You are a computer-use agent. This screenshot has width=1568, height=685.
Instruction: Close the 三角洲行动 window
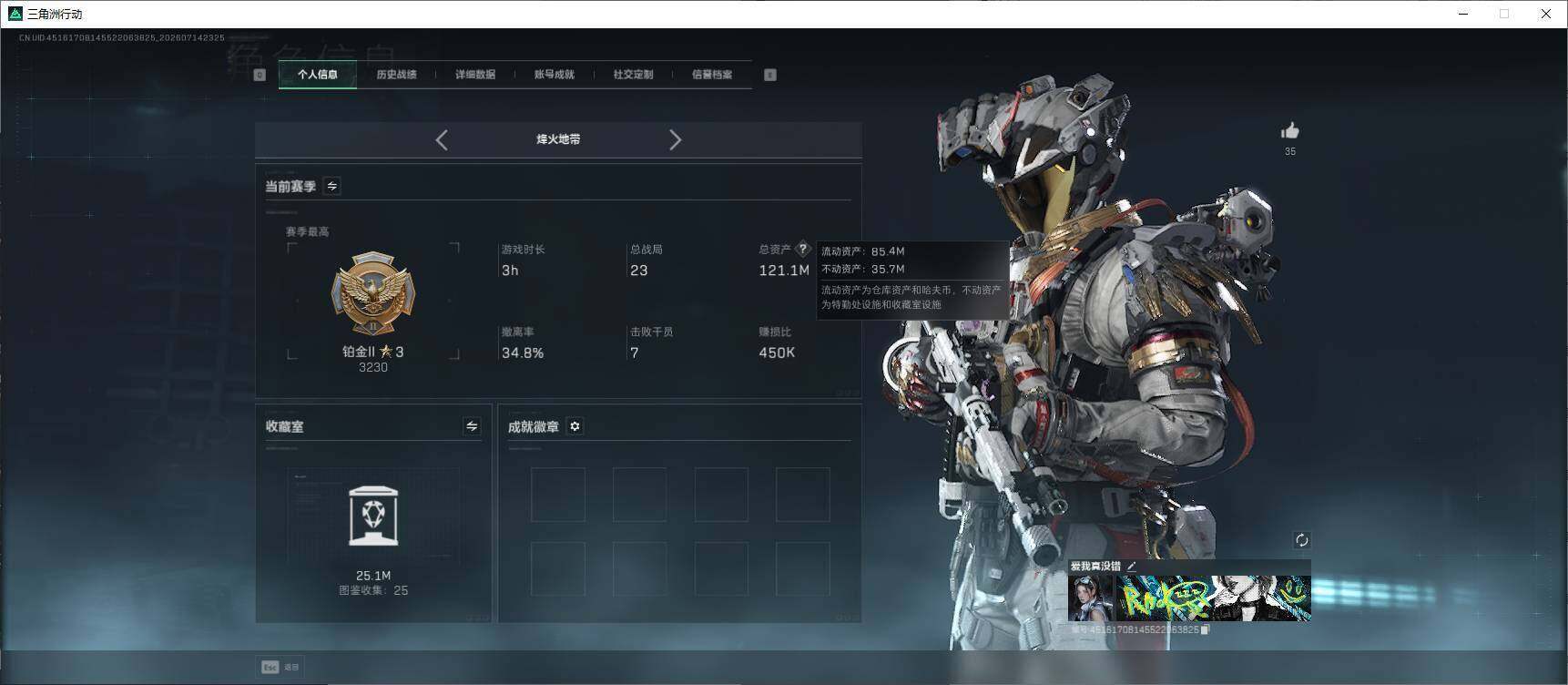(1546, 14)
